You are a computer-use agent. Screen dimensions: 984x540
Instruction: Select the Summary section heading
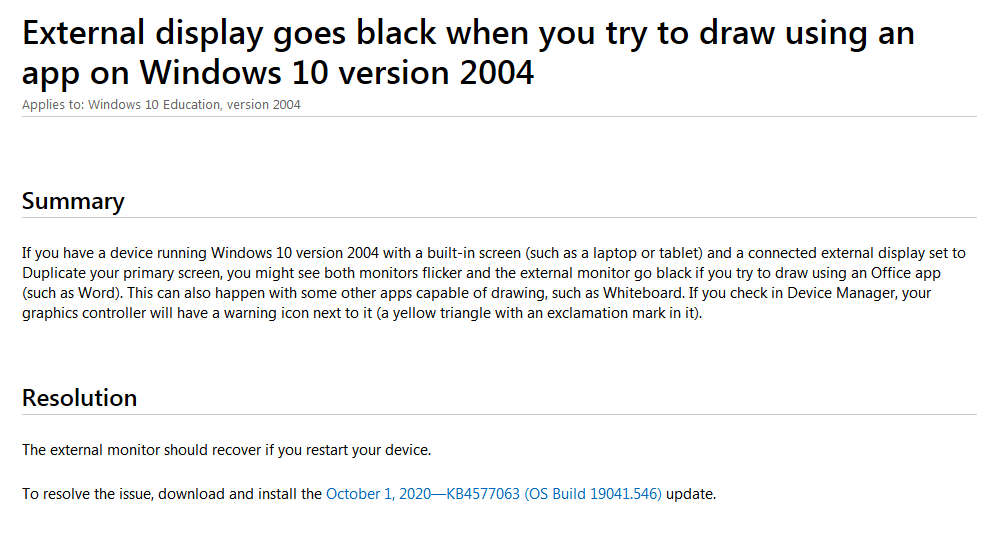click(73, 201)
